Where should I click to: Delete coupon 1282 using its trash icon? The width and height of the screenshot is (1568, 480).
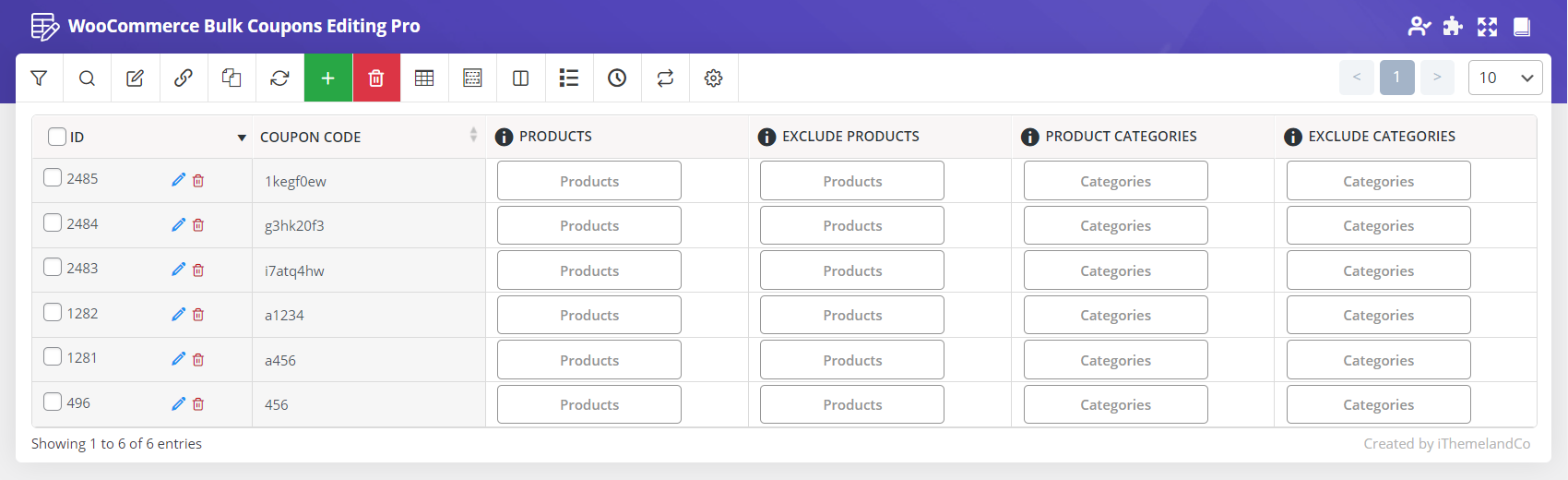pyautogui.click(x=198, y=315)
